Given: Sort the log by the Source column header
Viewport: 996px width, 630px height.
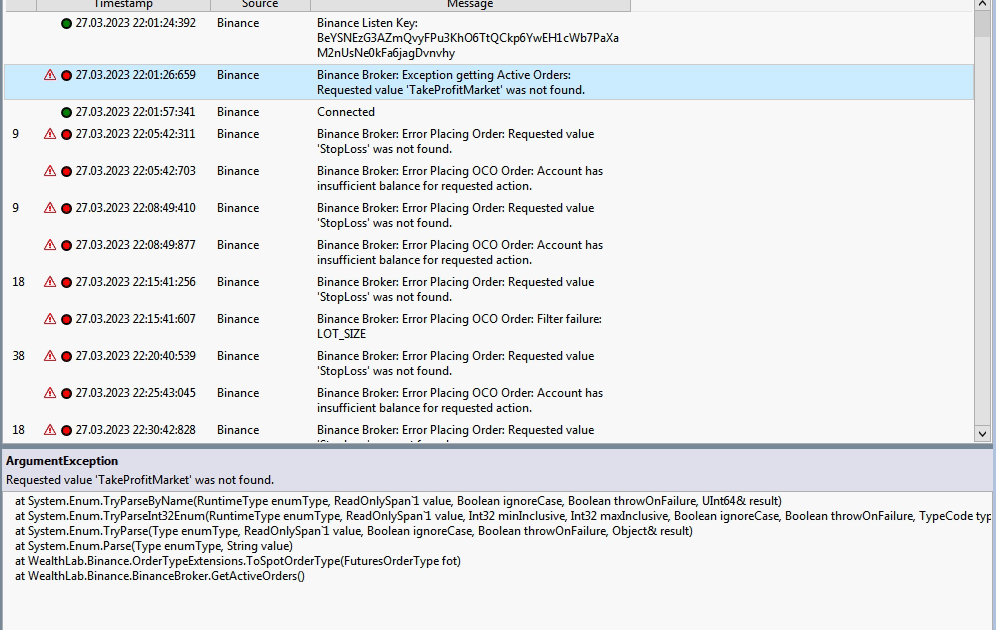Looking at the screenshot, I should (259, 5).
